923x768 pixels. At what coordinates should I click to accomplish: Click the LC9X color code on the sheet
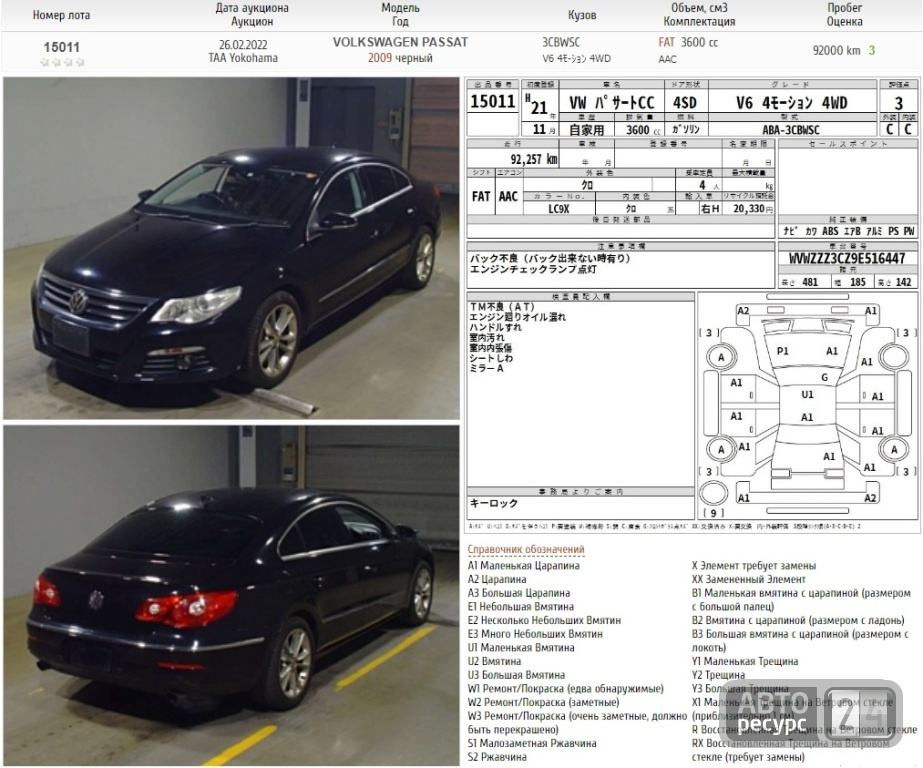pos(559,208)
